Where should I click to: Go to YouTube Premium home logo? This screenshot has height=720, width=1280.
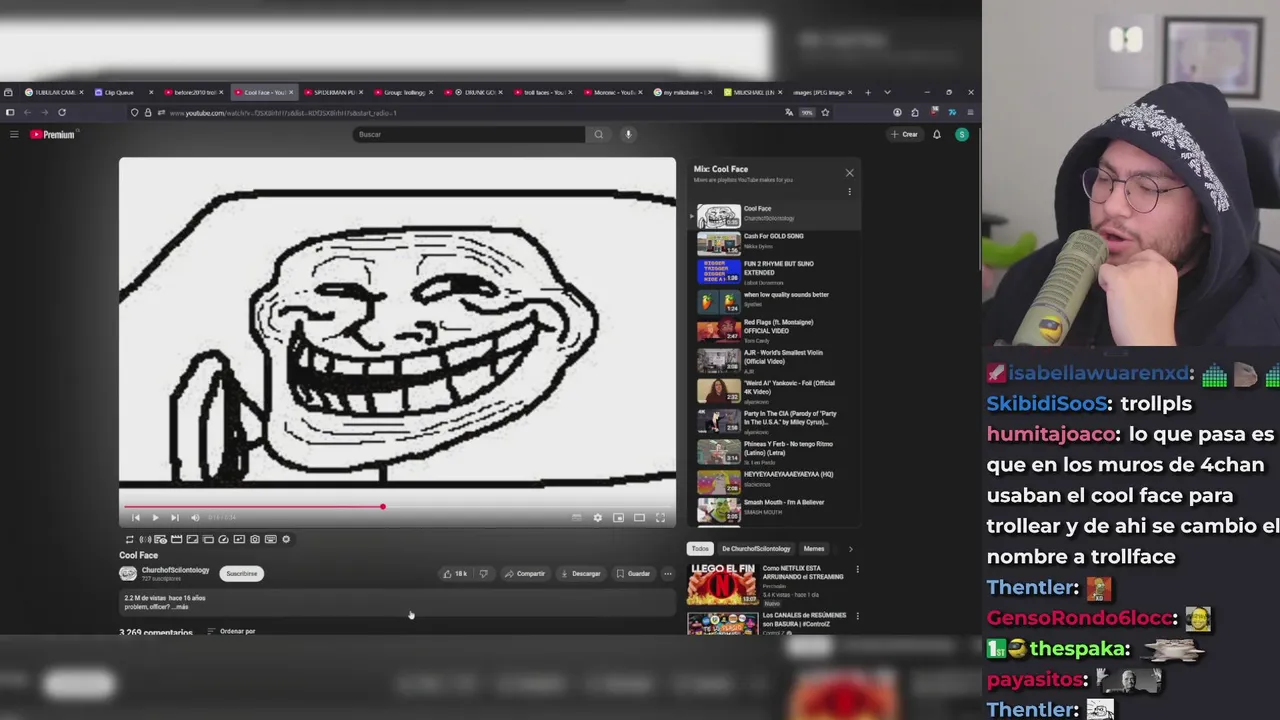pyautogui.click(x=53, y=135)
